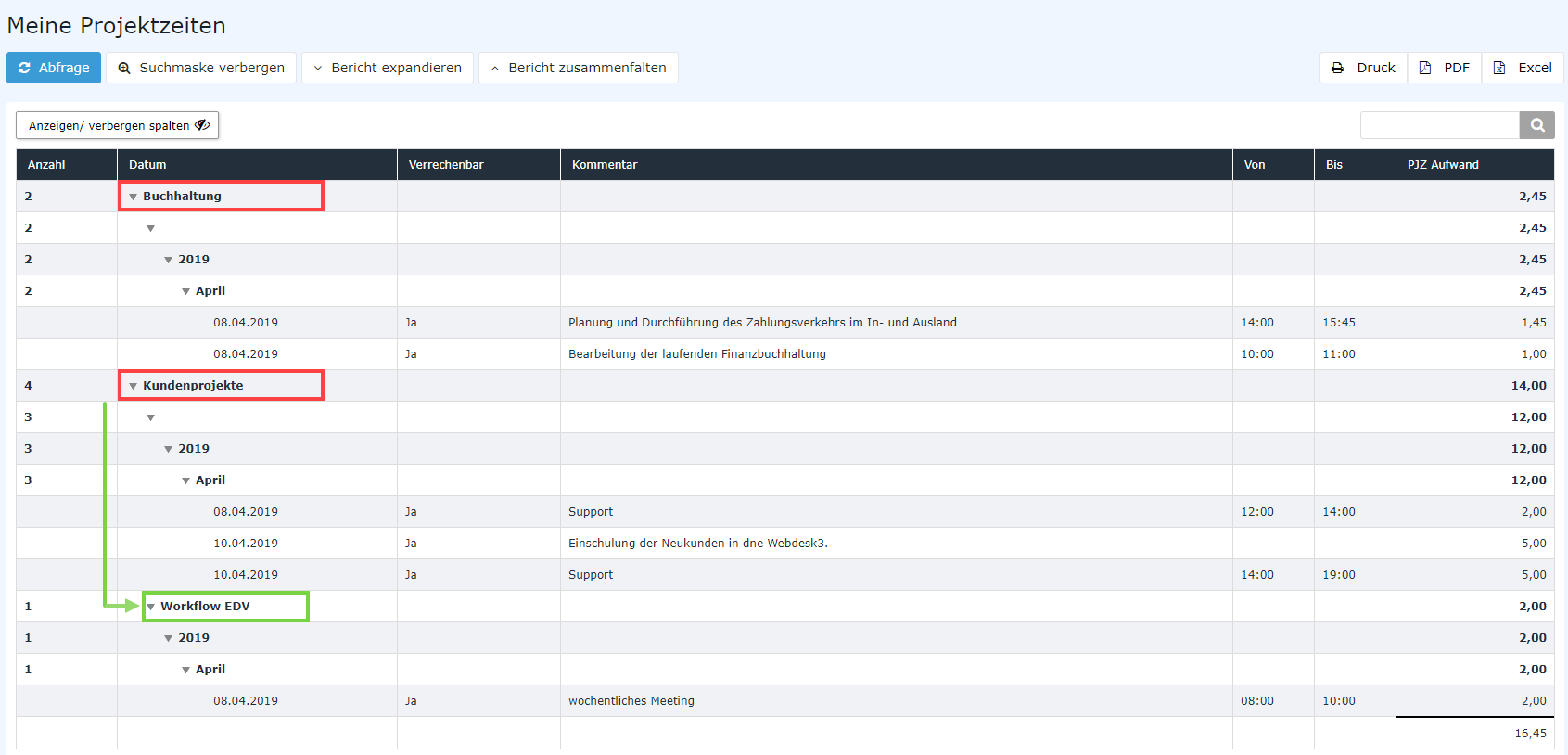Collapse the April node under Buchhaltung

point(185,291)
